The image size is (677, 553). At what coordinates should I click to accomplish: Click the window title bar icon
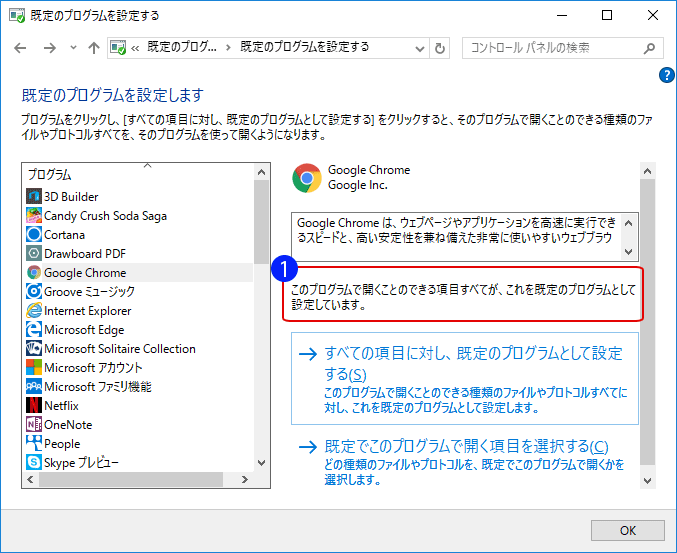point(17,16)
